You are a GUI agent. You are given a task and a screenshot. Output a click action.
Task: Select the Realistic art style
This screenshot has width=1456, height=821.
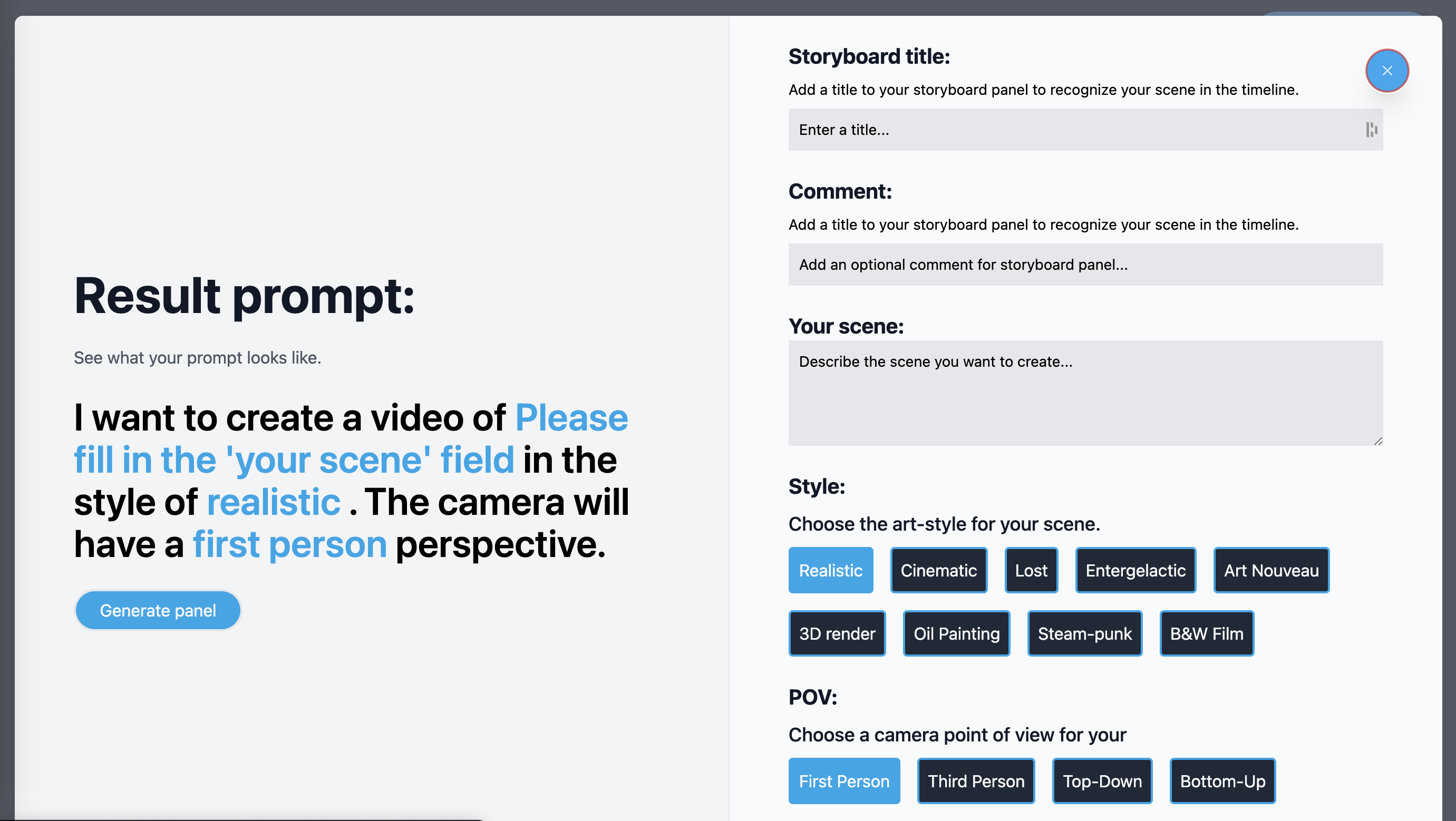point(831,570)
